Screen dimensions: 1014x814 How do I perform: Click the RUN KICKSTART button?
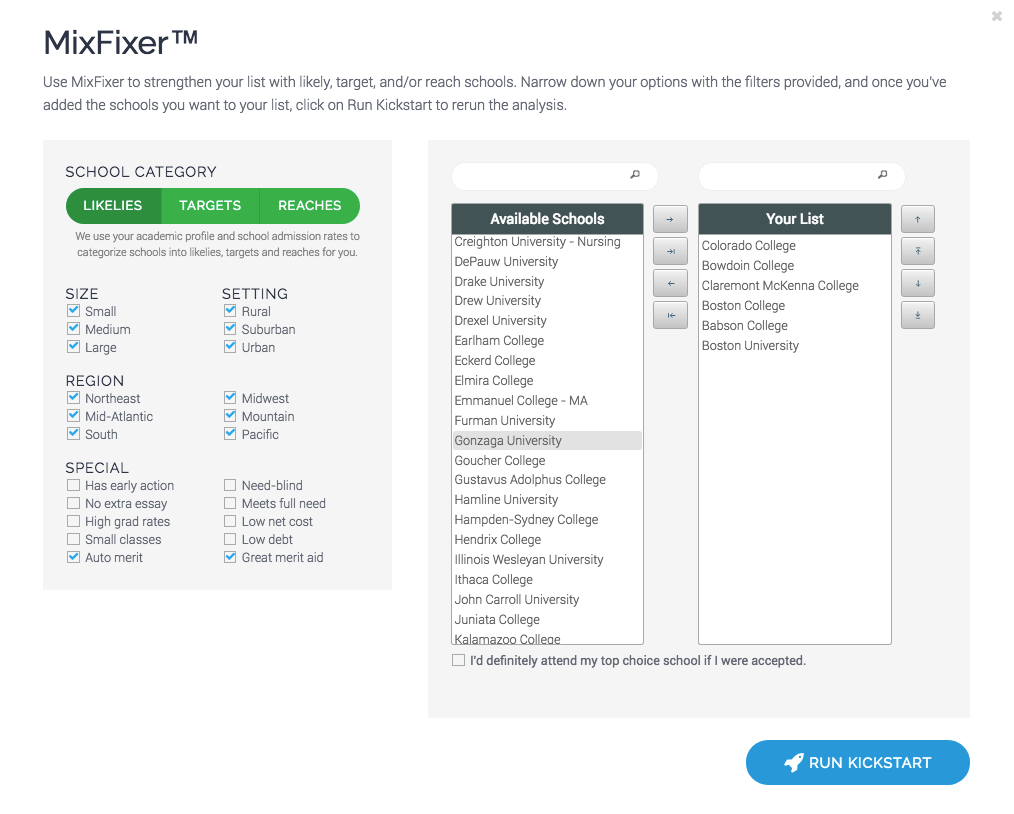[x=858, y=763]
